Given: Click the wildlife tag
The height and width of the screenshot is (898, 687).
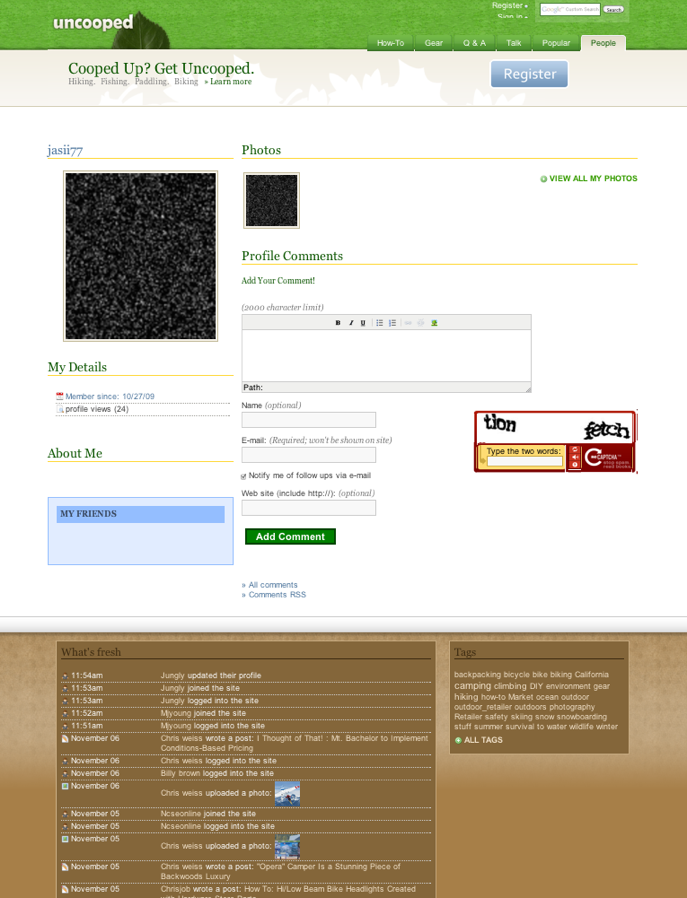Looking at the screenshot, I should (583, 727).
